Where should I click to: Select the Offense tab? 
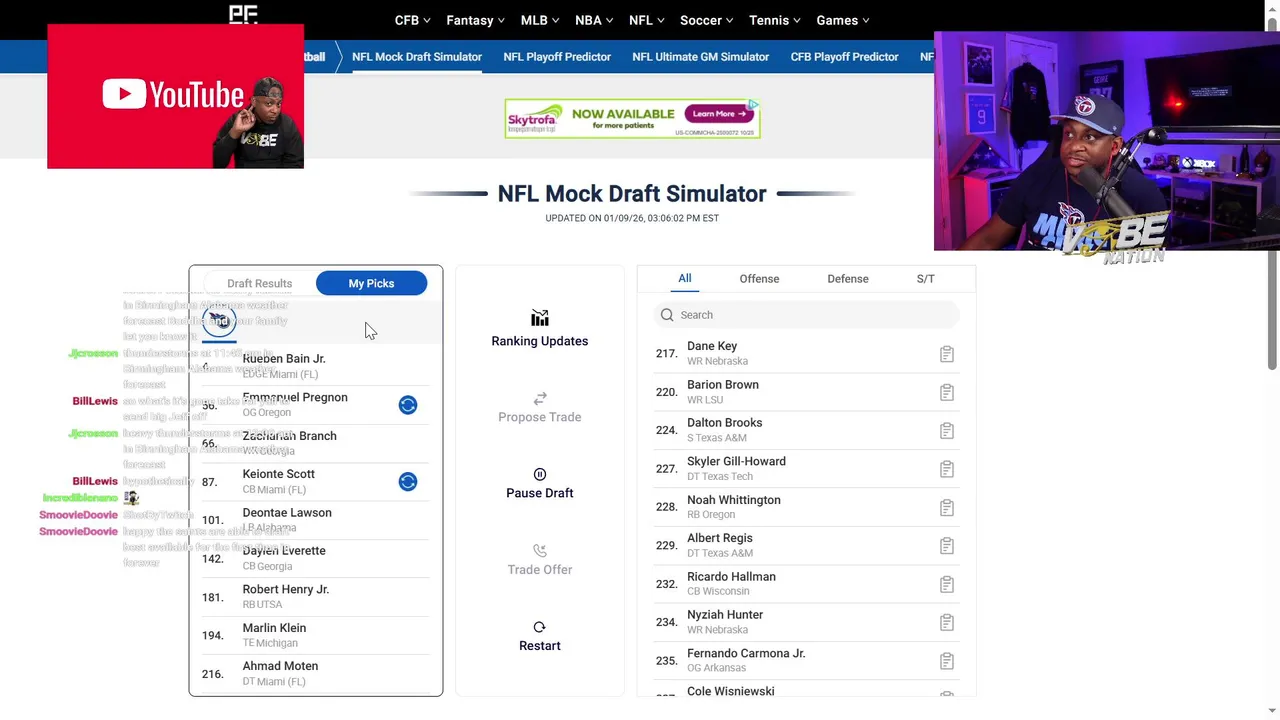(759, 279)
